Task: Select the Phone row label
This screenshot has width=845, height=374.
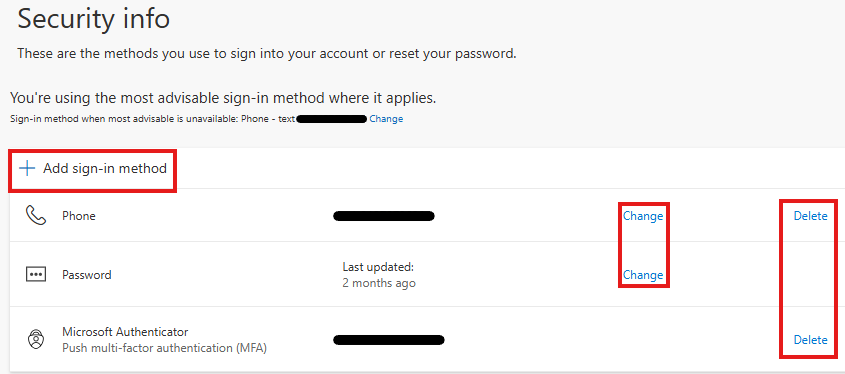Action: pos(79,216)
